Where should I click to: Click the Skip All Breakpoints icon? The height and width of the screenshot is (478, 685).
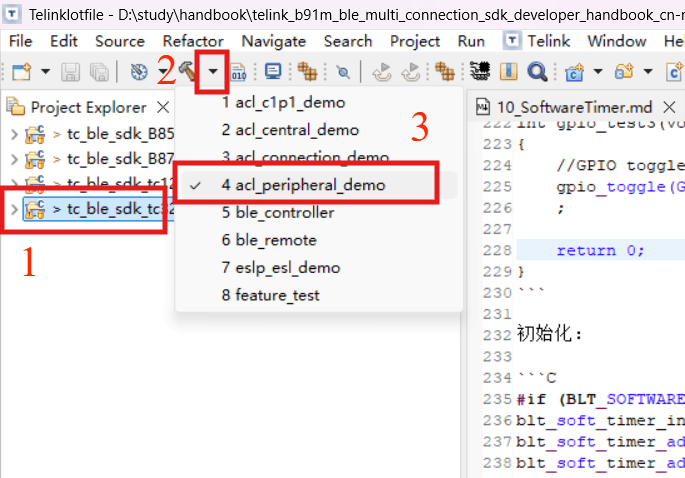[x=343, y=72]
